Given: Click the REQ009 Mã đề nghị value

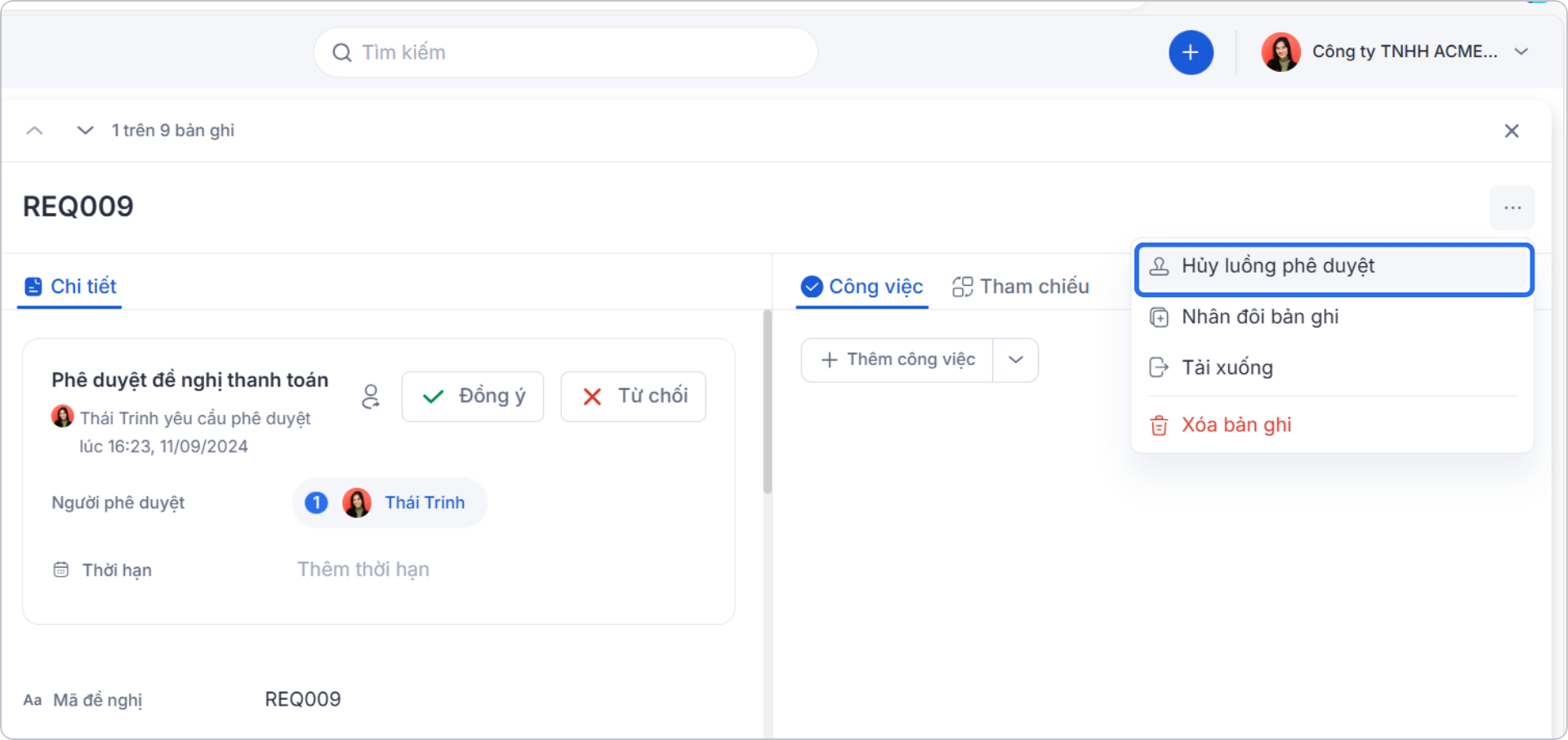Looking at the screenshot, I should point(303,699).
